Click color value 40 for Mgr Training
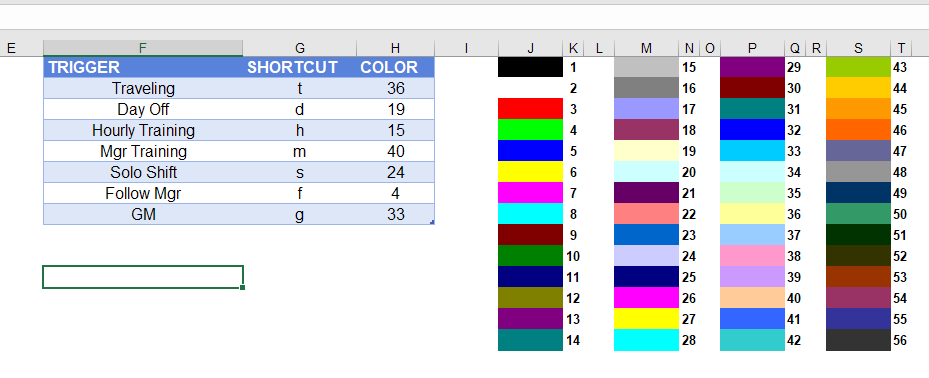929x378 pixels. coord(395,151)
